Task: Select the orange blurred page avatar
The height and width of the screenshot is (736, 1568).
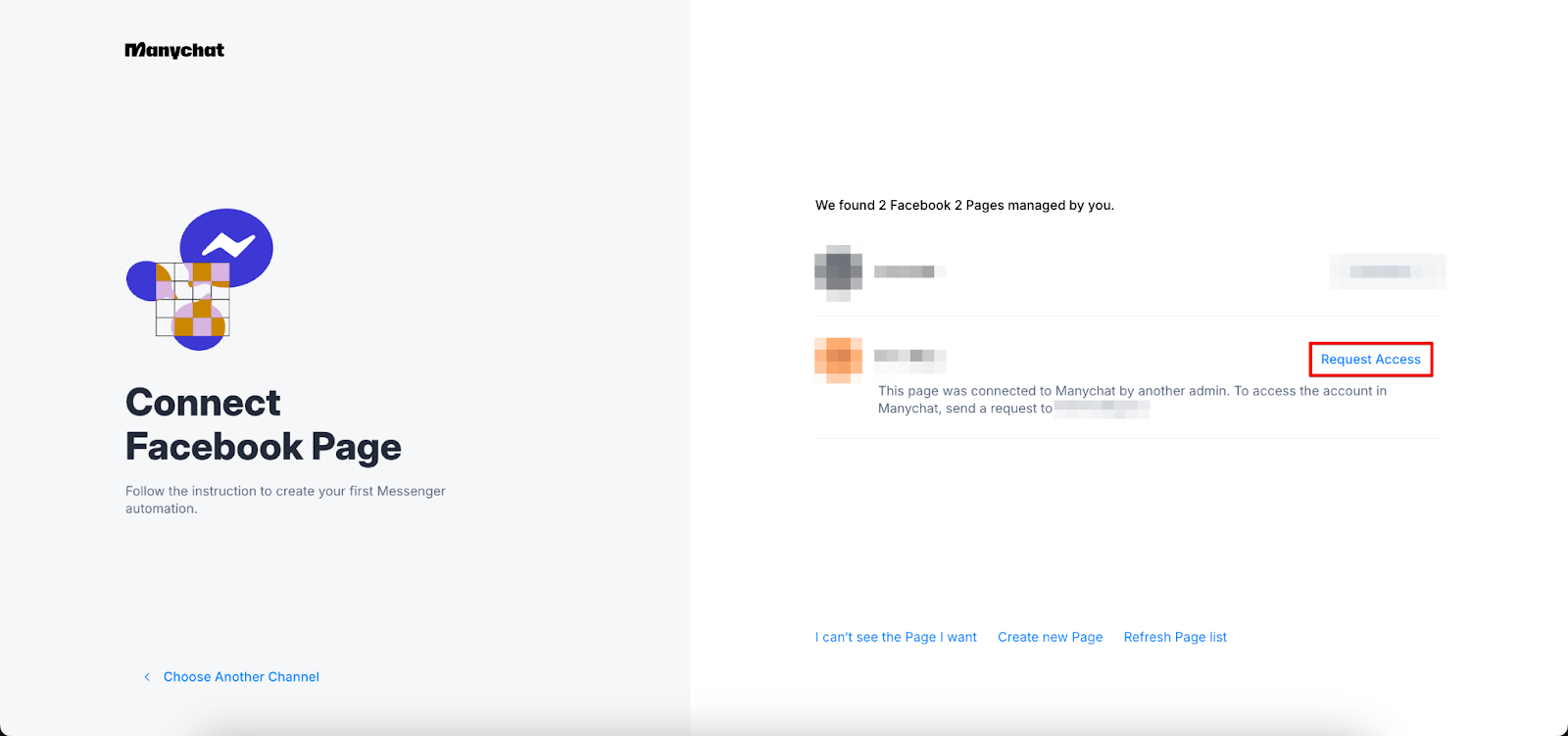Action: 838,360
